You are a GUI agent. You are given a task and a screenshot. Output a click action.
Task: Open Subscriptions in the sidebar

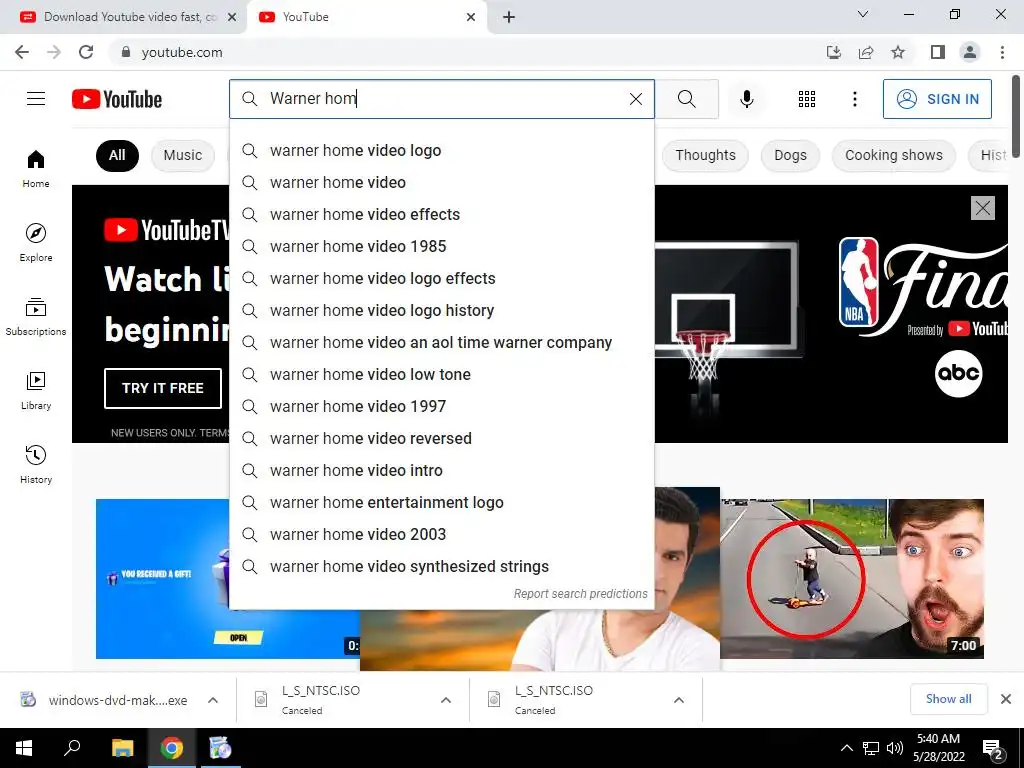[x=36, y=316]
